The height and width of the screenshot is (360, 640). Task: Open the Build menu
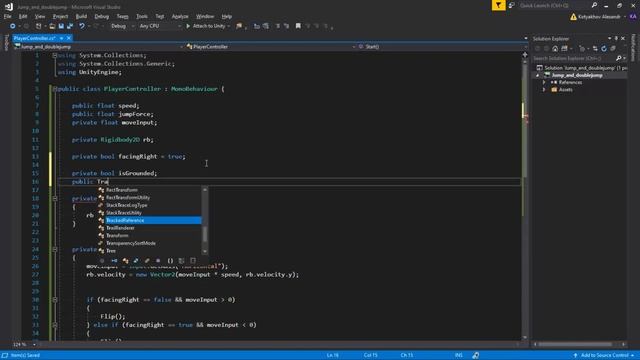tap(81, 16)
